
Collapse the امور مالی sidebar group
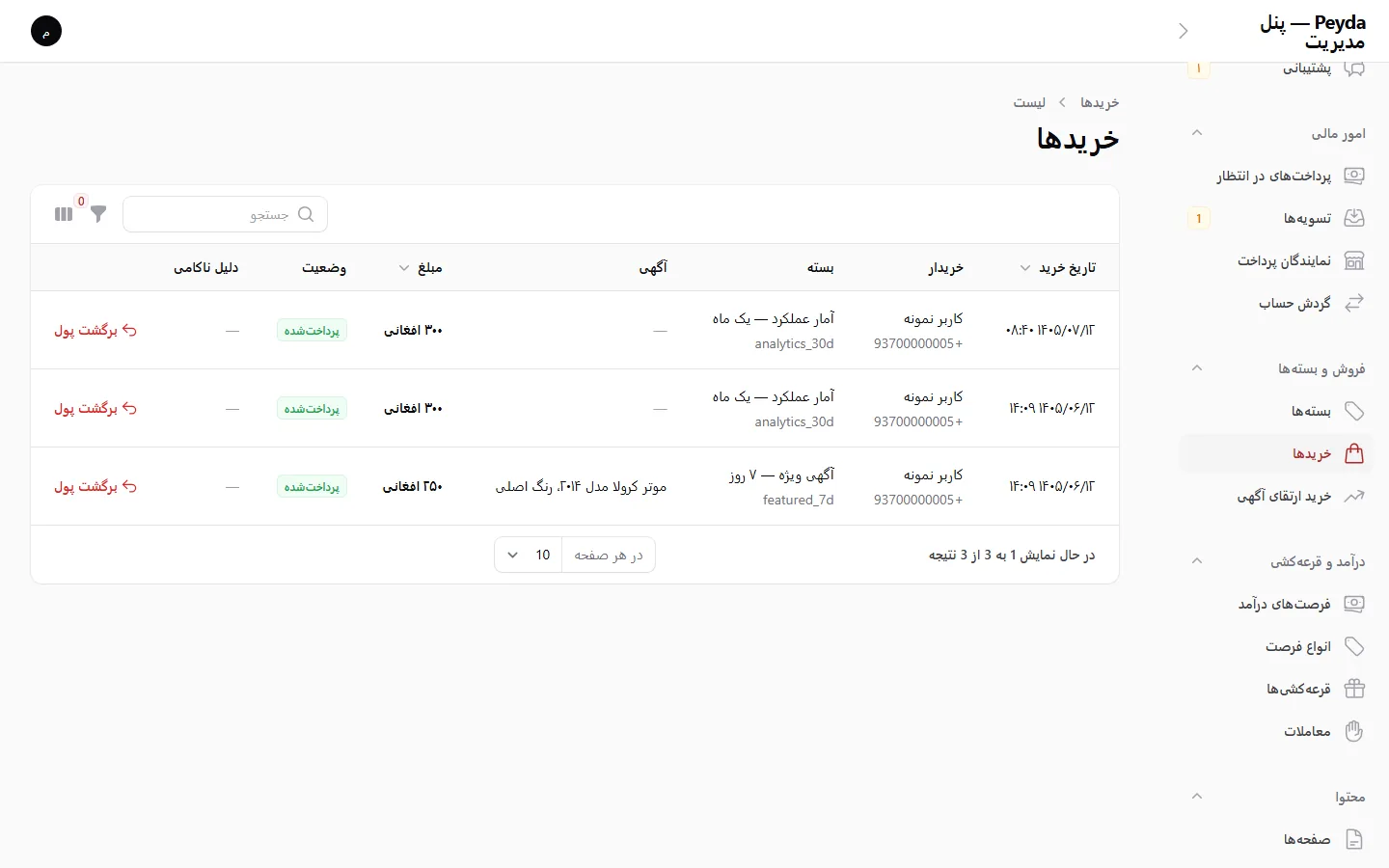coord(1197,133)
